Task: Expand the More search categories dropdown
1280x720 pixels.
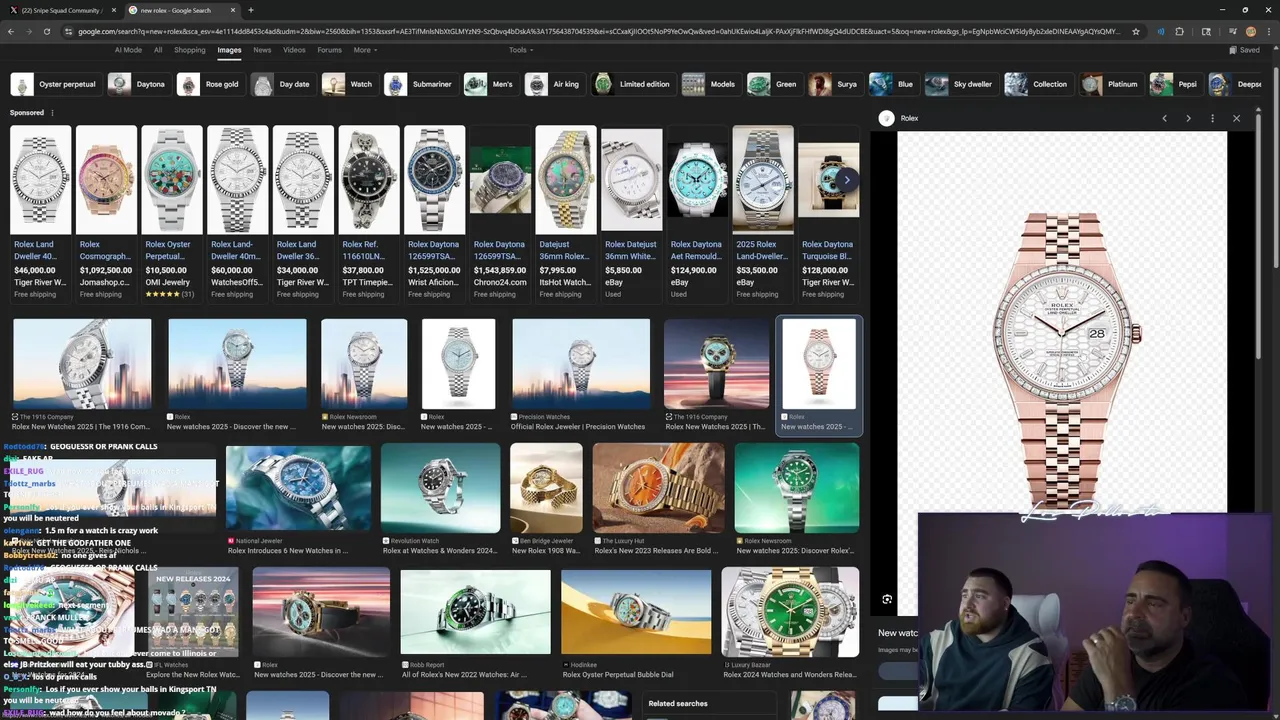Action: [x=365, y=50]
